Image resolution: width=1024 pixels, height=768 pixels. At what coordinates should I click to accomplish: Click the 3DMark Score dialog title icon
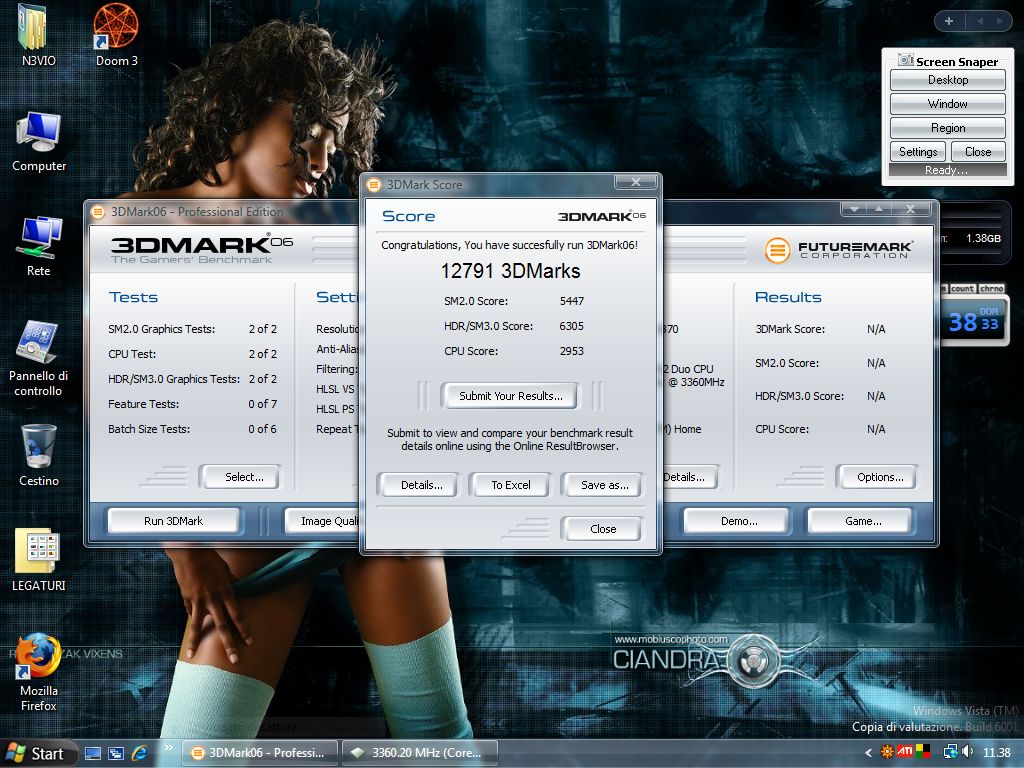pos(374,185)
